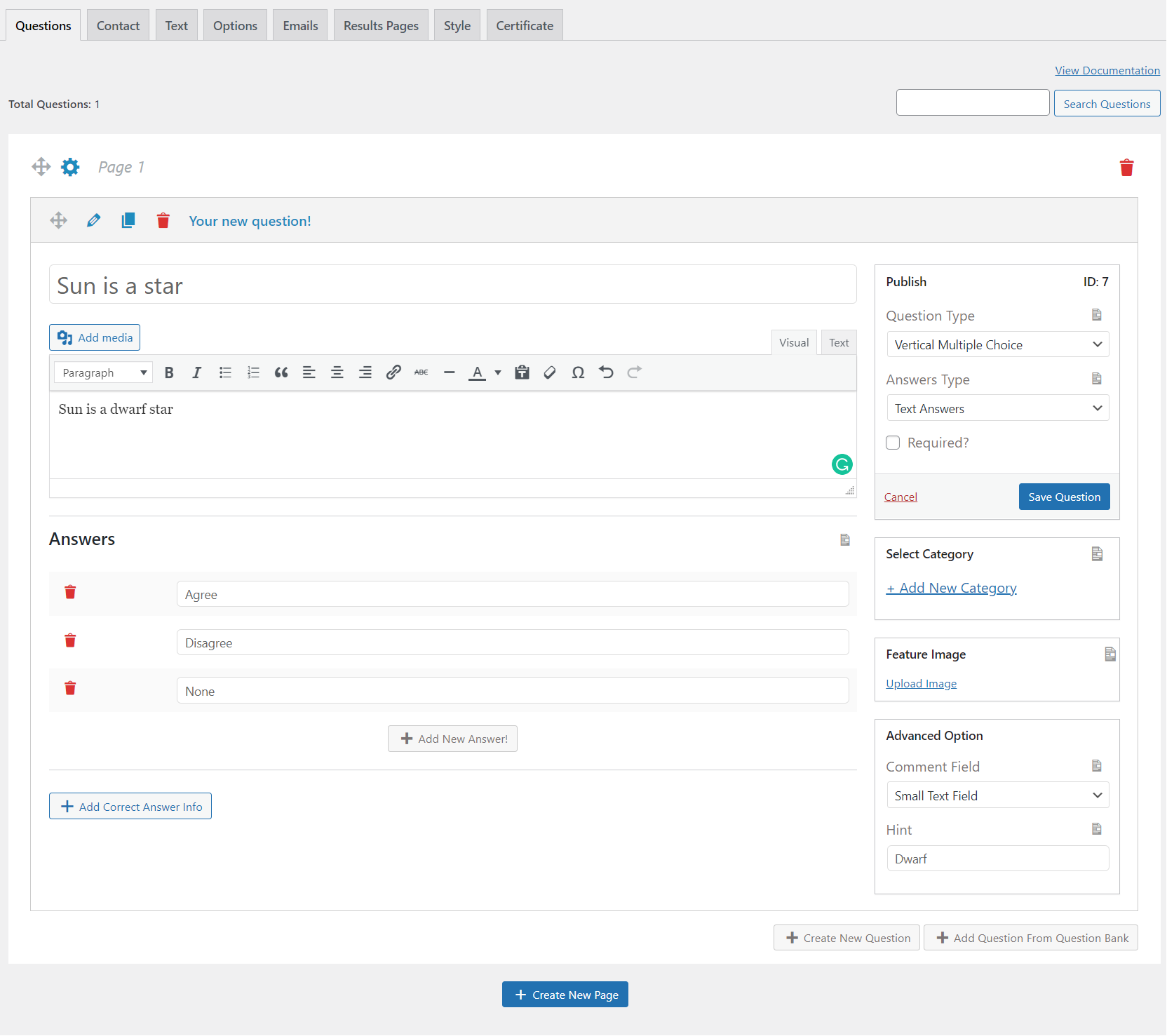Insert a horizontal line

pyautogui.click(x=450, y=372)
